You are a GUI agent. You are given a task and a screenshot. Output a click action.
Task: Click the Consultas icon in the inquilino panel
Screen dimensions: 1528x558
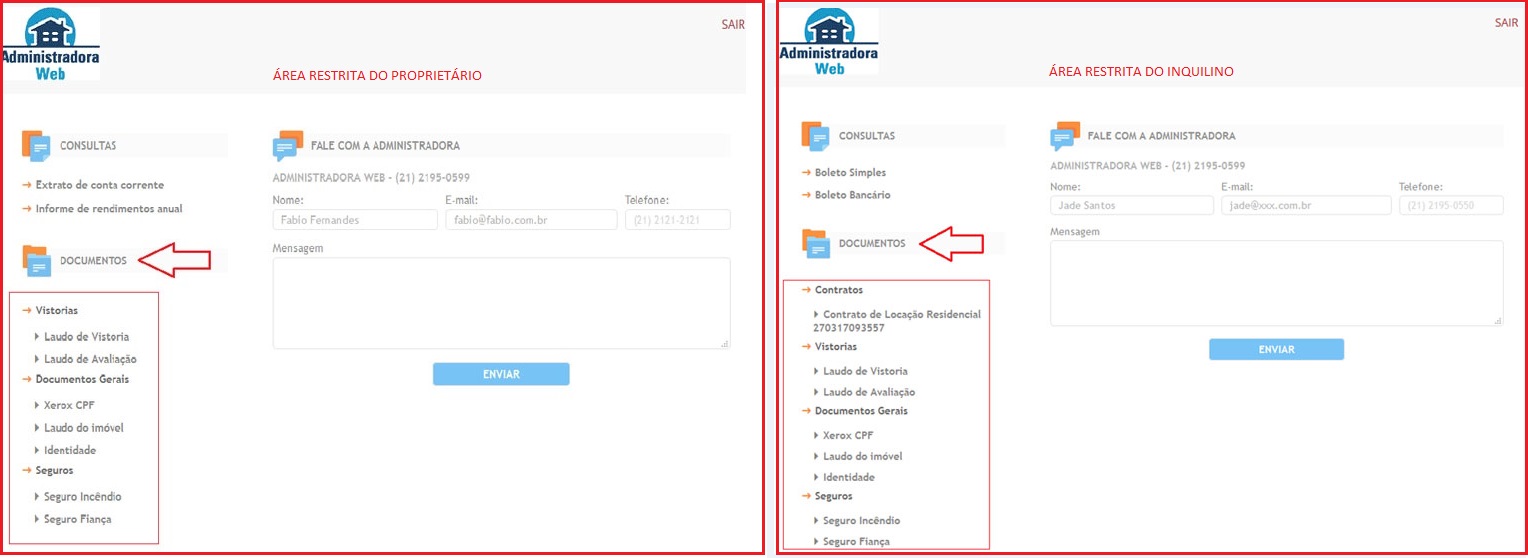pyautogui.click(x=816, y=136)
